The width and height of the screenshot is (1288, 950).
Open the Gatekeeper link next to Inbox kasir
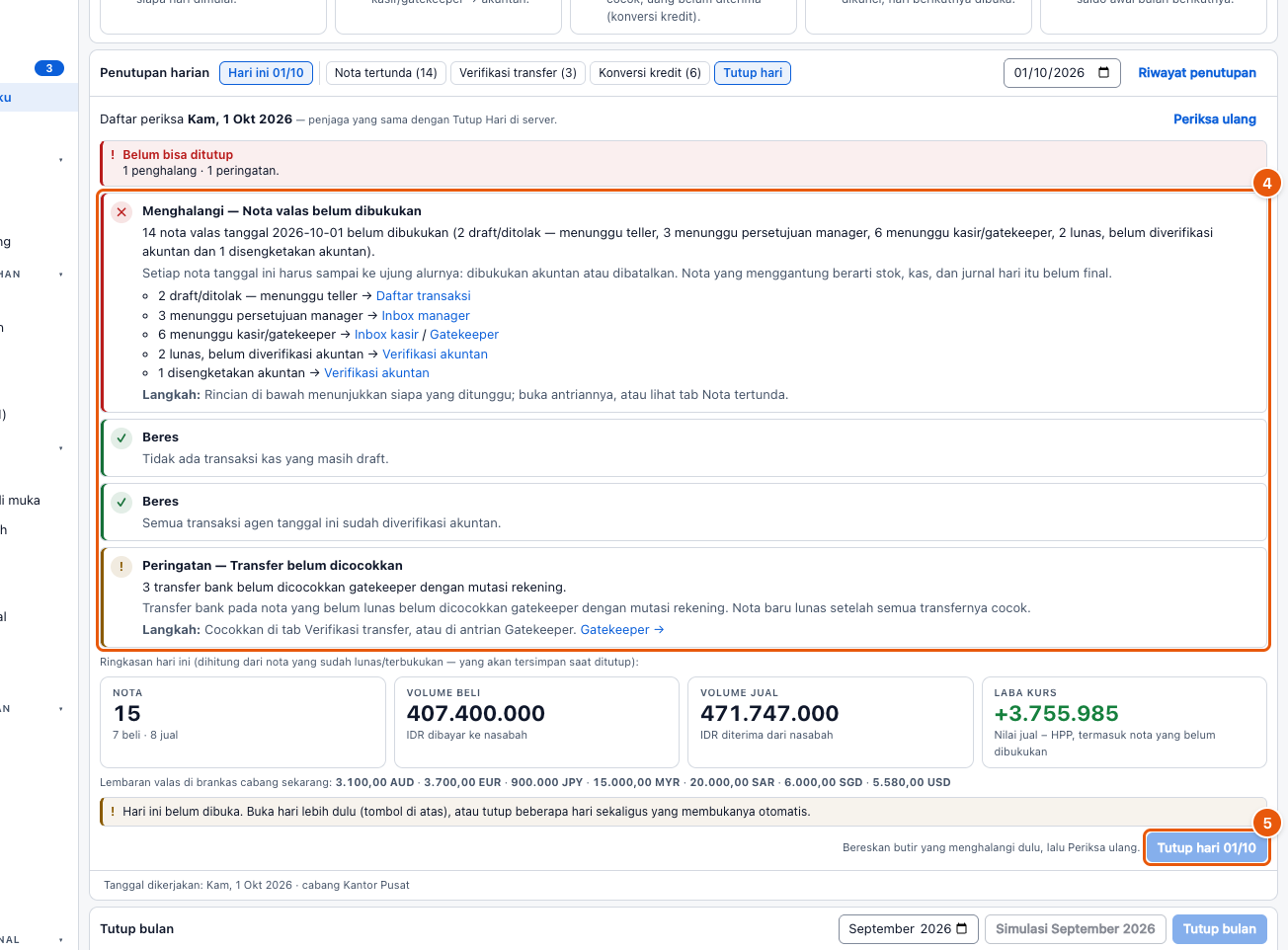(464, 335)
